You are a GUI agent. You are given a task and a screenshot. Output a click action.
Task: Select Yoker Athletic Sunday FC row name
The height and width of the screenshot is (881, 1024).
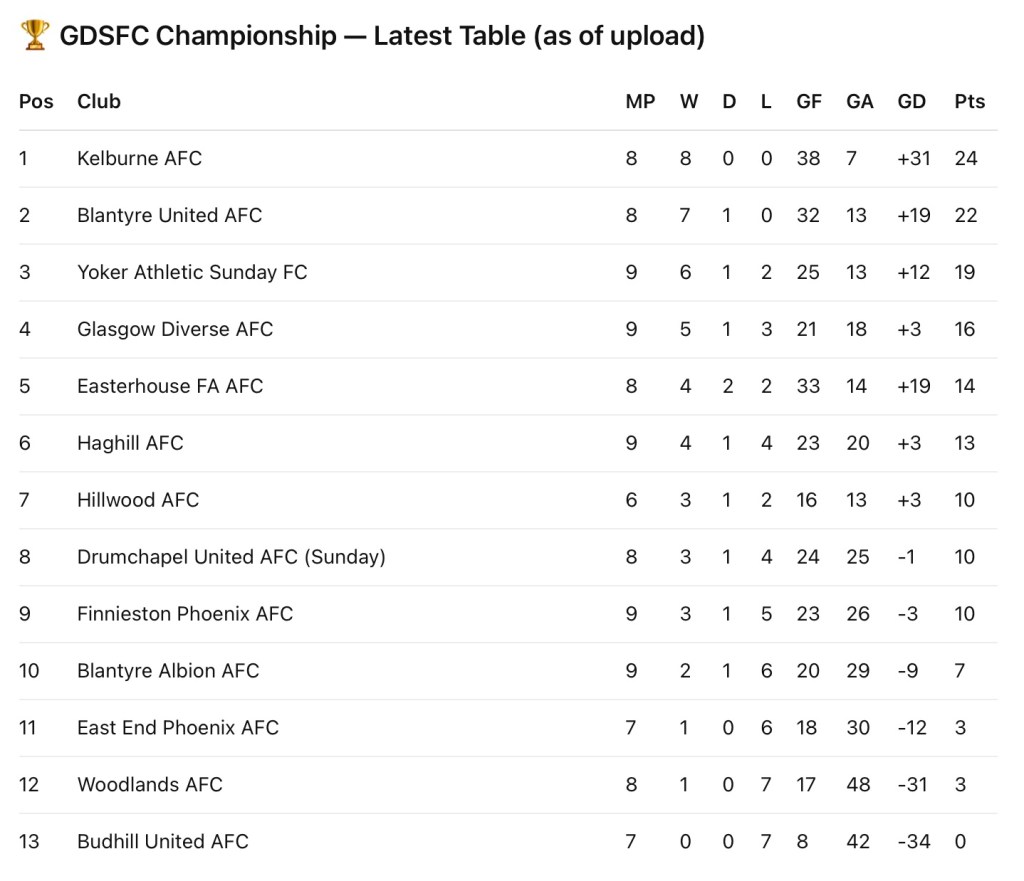[x=192, y=272]
